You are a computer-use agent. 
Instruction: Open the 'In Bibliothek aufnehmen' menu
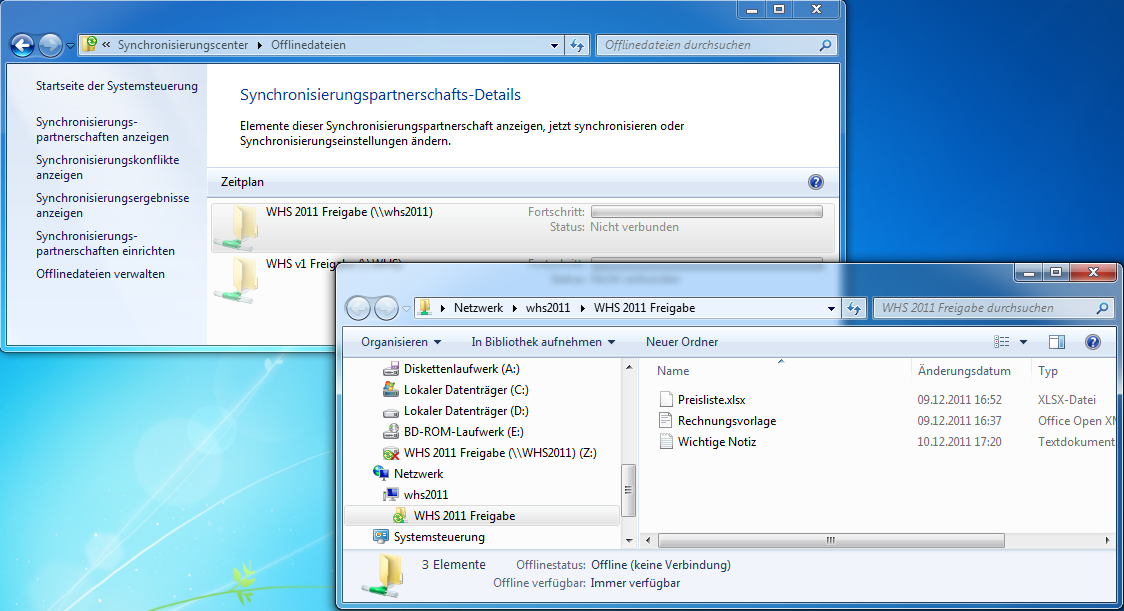(x=543, y=342)
